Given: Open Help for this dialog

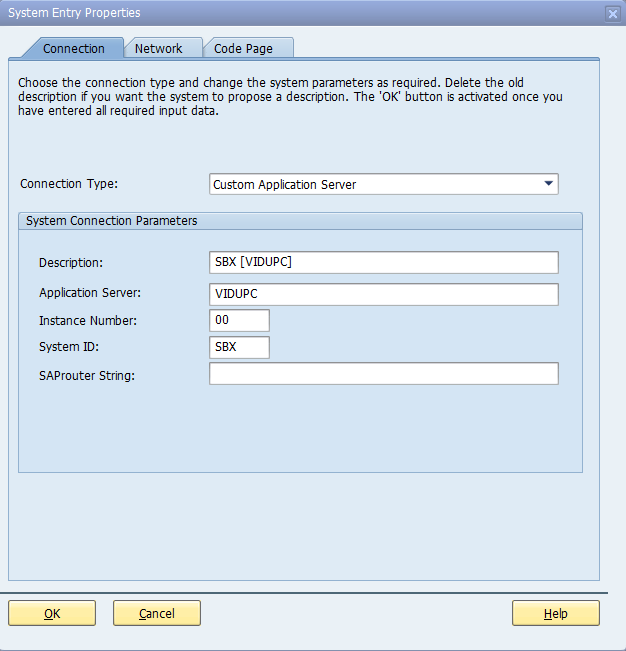Looking at the screenshot, I should 555,613.
